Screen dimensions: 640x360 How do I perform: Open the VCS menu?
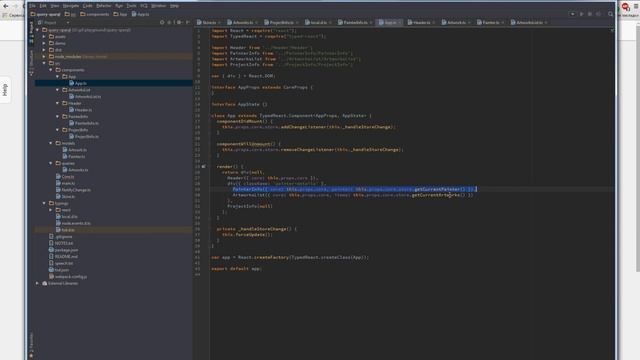144,6
